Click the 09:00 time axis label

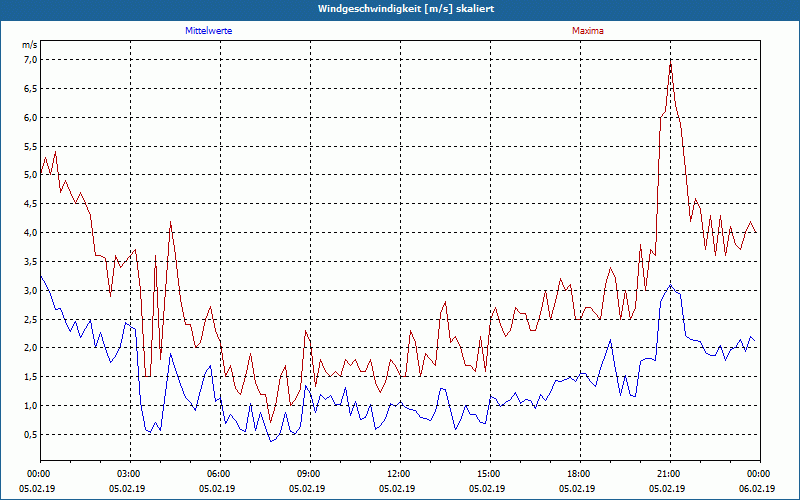coord(310,474)
